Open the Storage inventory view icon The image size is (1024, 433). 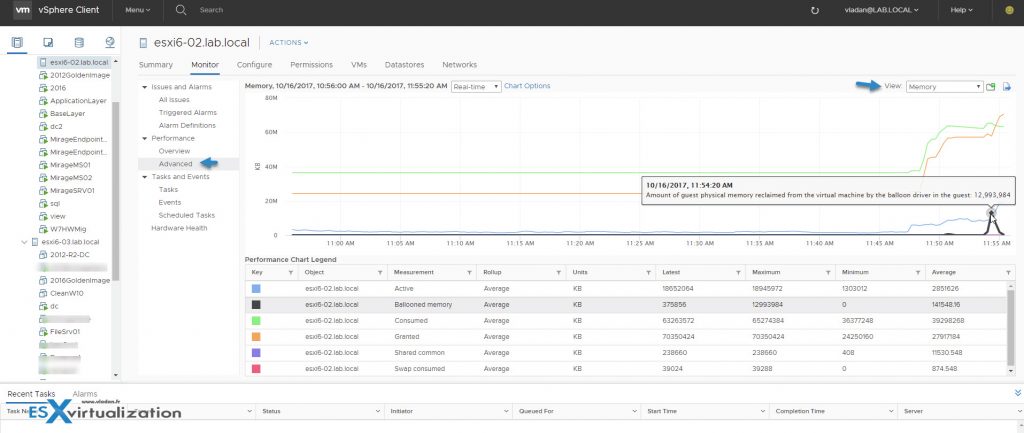coord(79,43)
